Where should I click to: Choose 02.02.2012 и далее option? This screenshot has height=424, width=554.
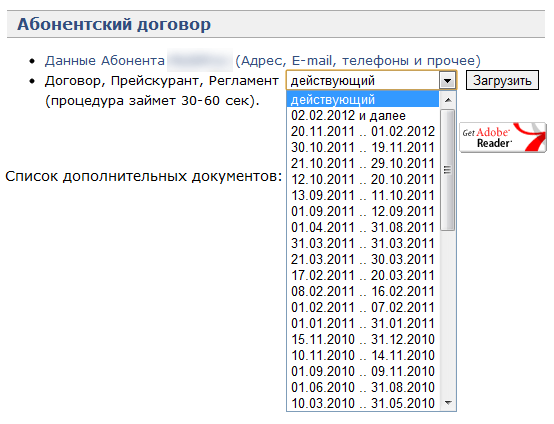tap(363, 116)
